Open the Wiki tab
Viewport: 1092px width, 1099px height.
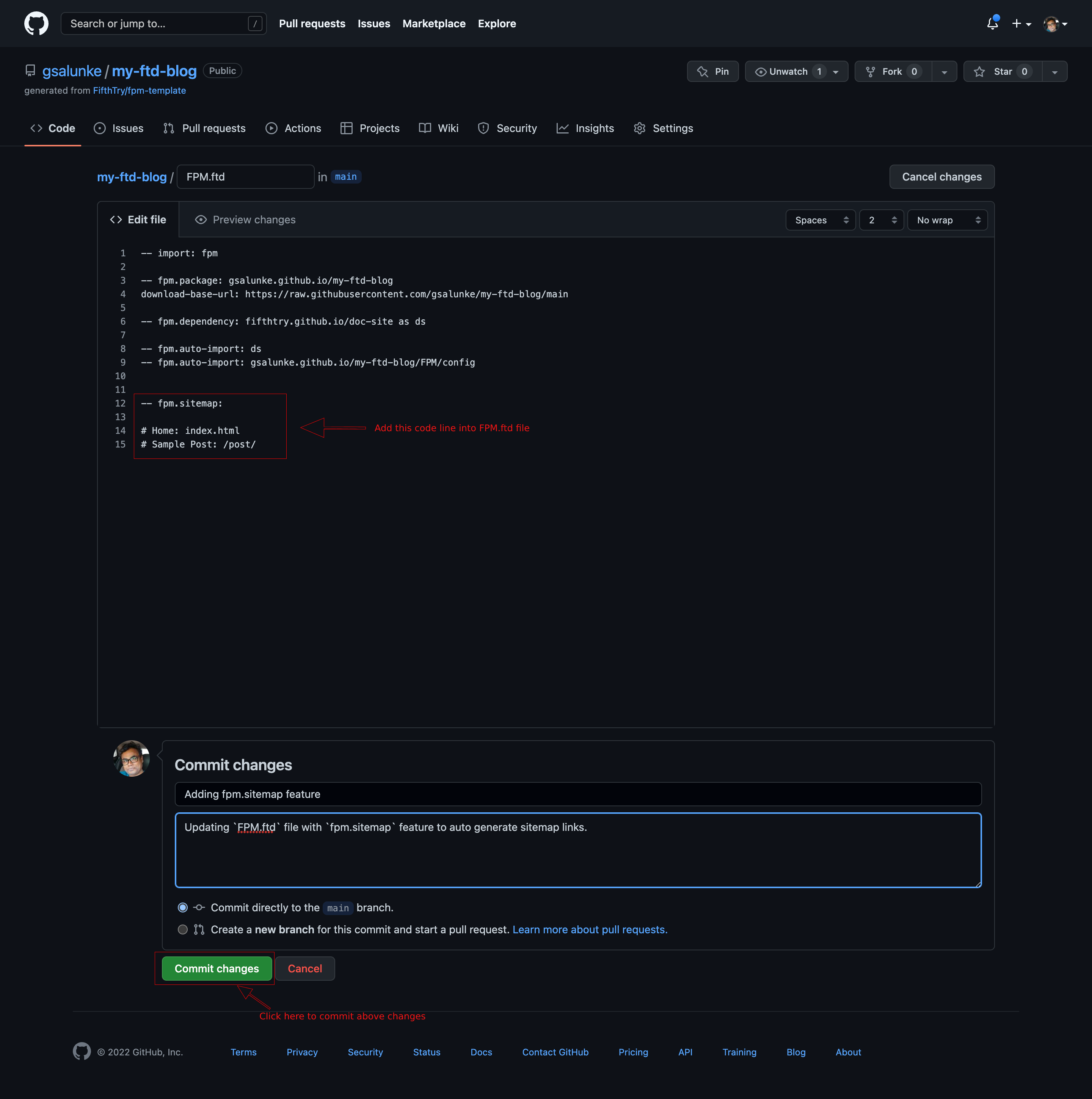[x=438, y=128]
